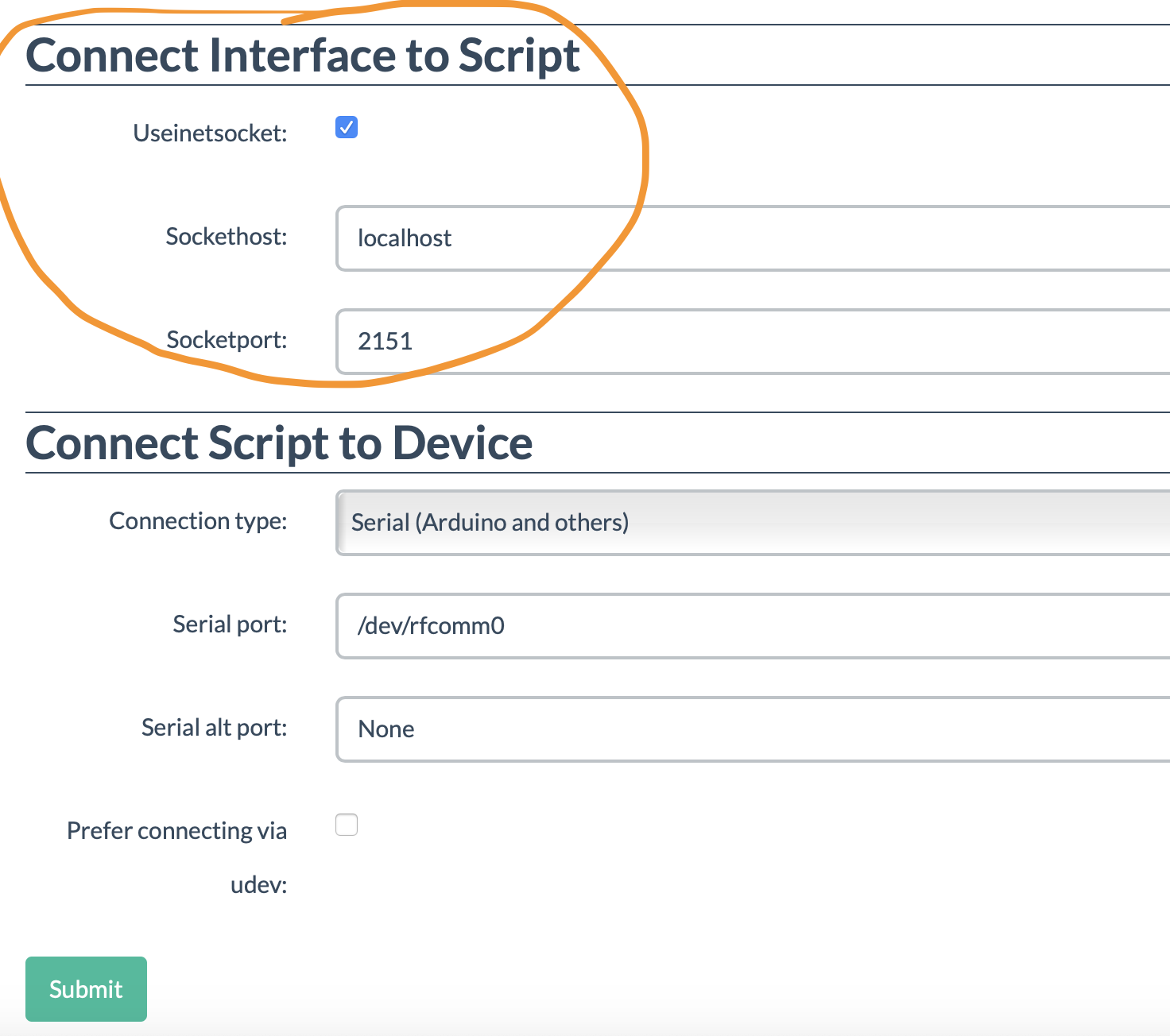Edit the Socketport field showing 2151
Screen dimensions: 1170x1036
coord(753,342)
